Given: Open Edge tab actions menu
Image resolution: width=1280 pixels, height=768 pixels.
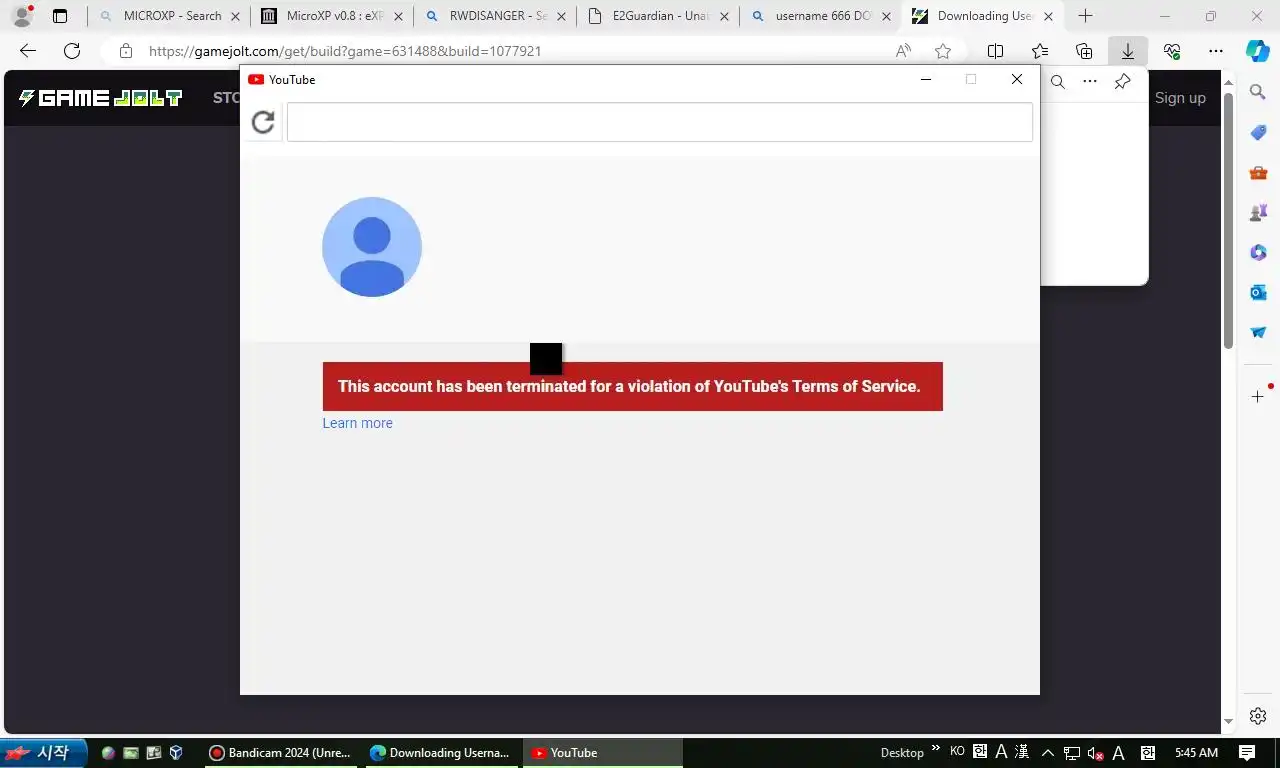Looking at the screenshot, I should [60, 16].
